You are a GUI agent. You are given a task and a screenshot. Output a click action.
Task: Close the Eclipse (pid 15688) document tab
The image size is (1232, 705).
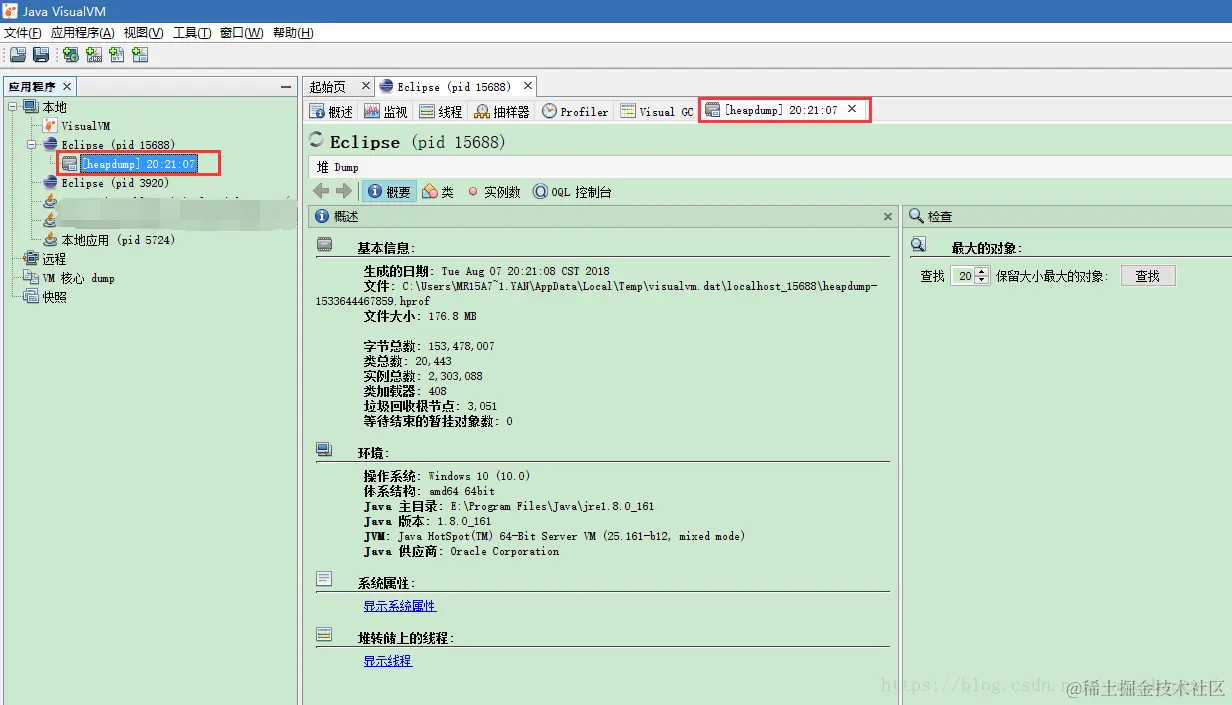click(528, 86)
